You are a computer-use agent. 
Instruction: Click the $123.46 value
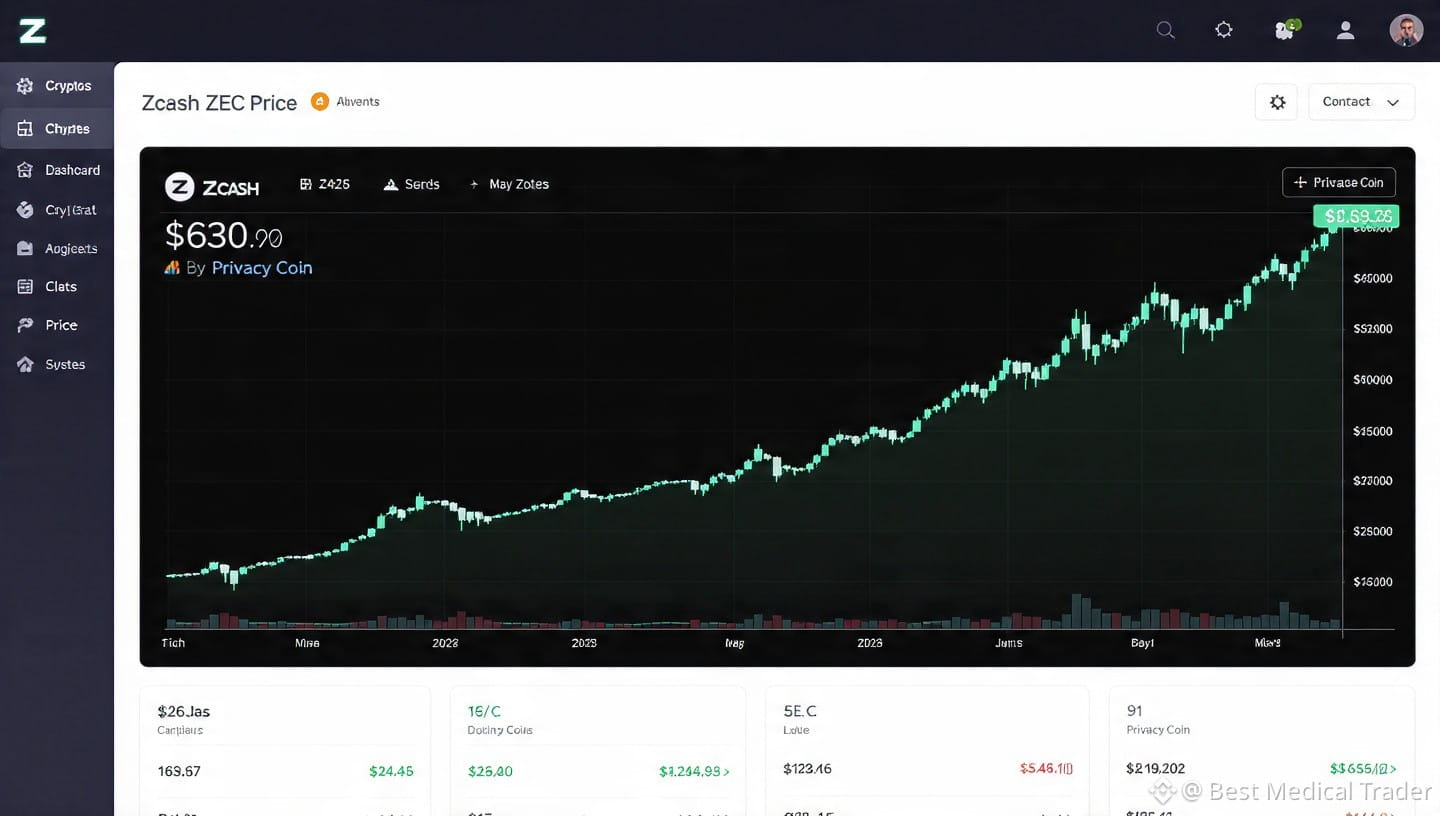[807, 769]
